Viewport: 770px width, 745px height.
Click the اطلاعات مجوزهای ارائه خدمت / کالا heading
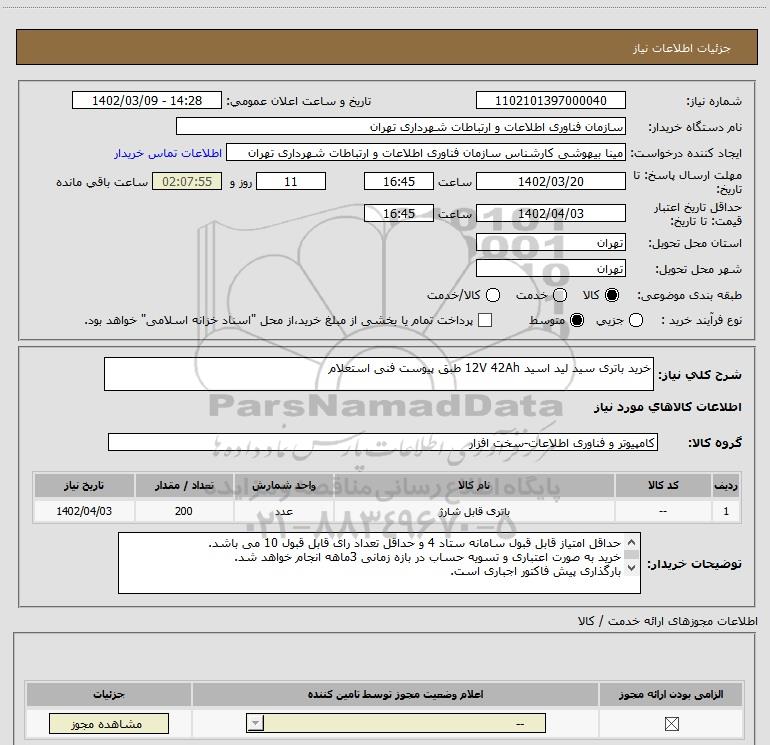pyautogui.click(x=667, y=621)
